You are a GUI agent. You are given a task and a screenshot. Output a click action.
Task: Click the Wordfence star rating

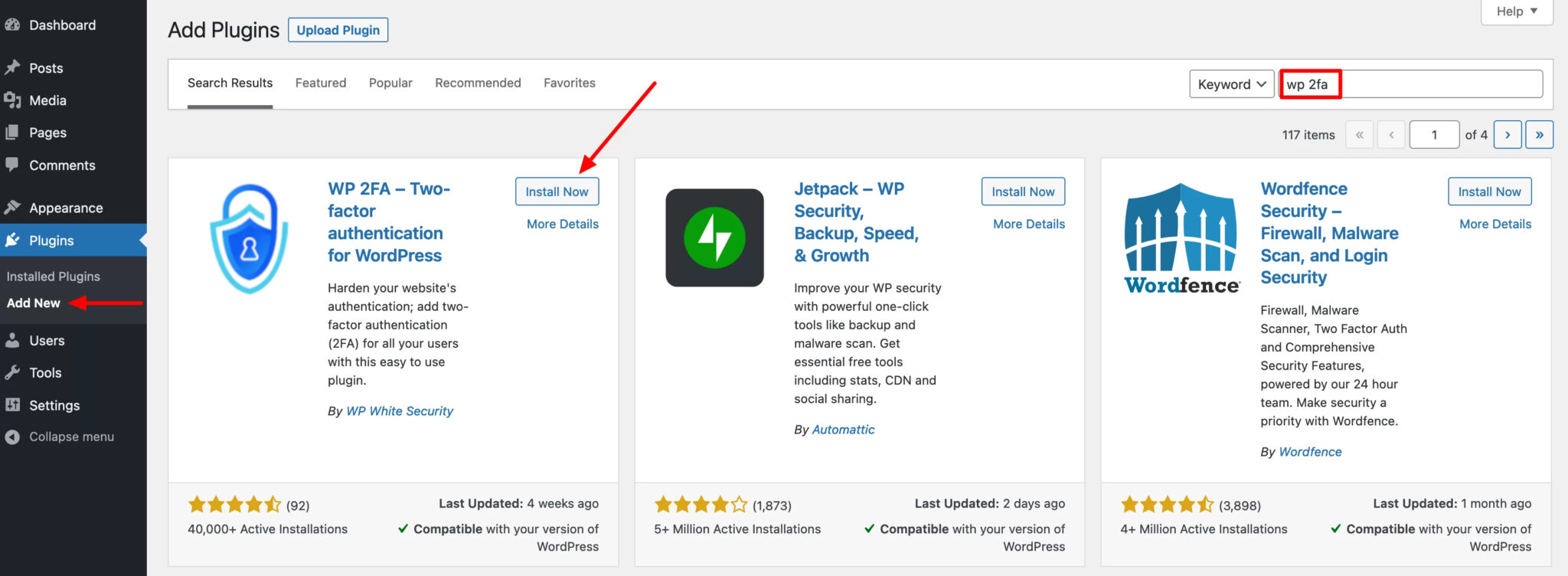point(1167,504)
